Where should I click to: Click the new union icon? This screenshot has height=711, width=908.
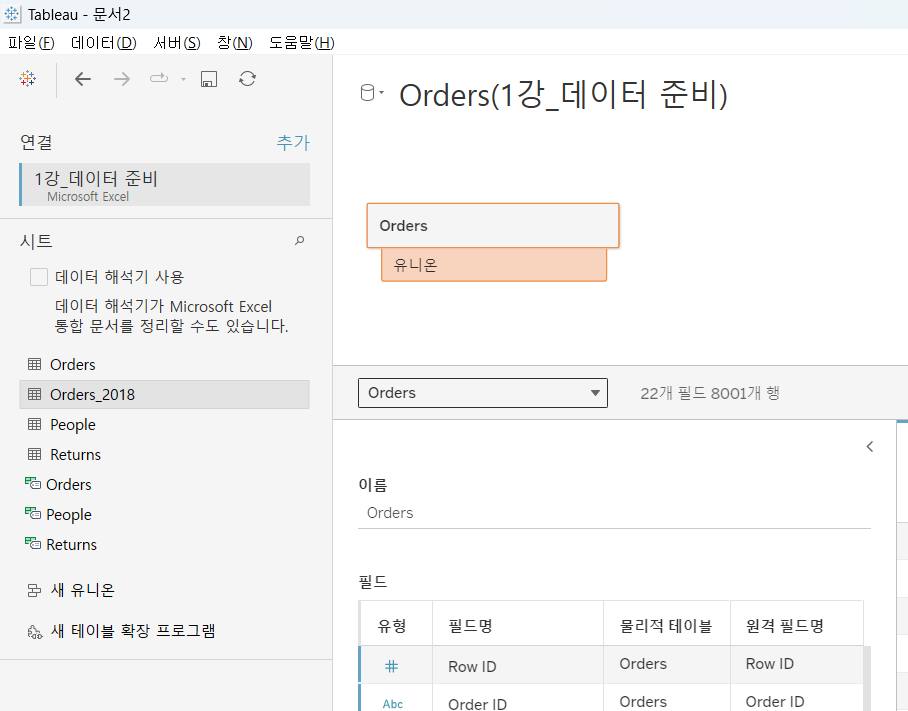[35, 591]
